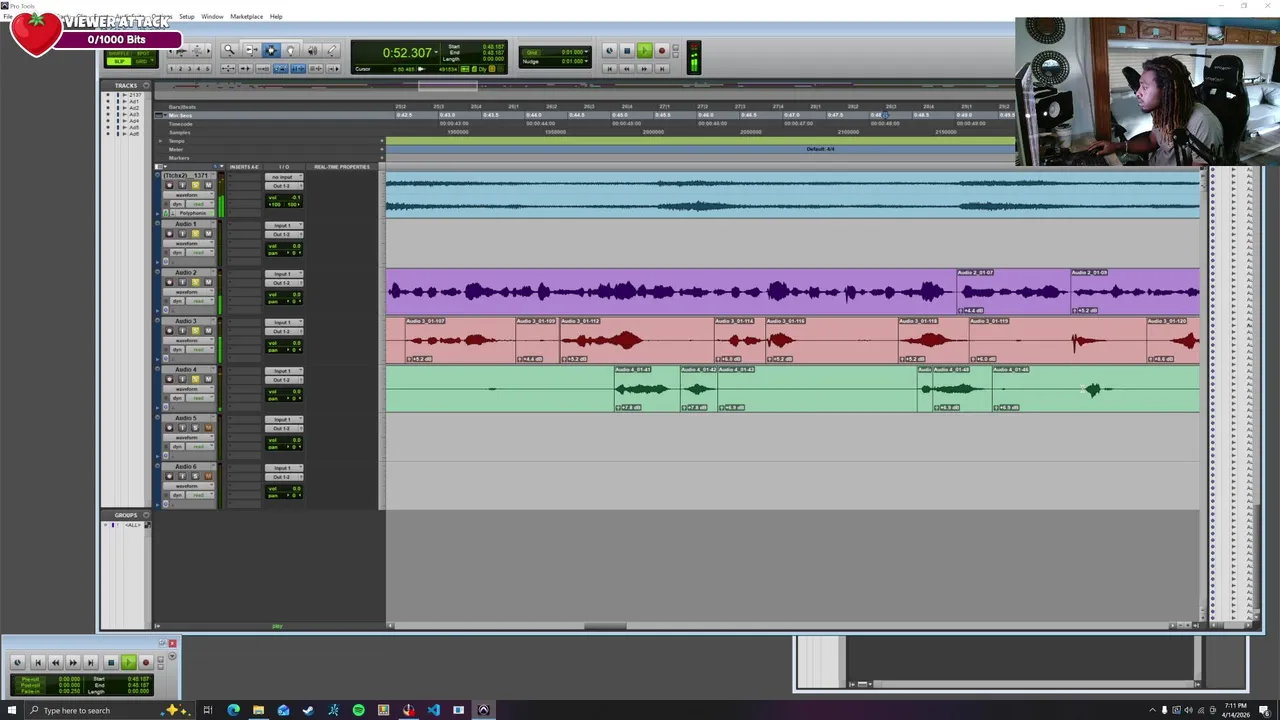Screen dimensions: 1280x720
Task: Open Audio 1 track view waveform selector
Action: click(x=187, y=244)
